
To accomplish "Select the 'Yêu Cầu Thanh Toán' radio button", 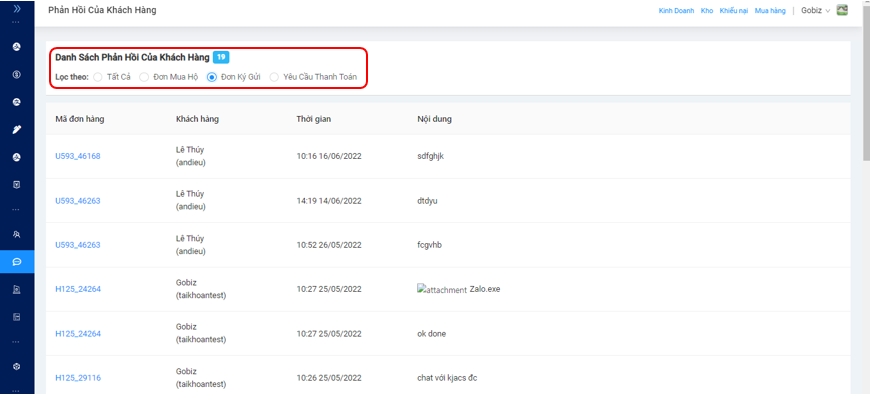I will (x=275, y=76).
